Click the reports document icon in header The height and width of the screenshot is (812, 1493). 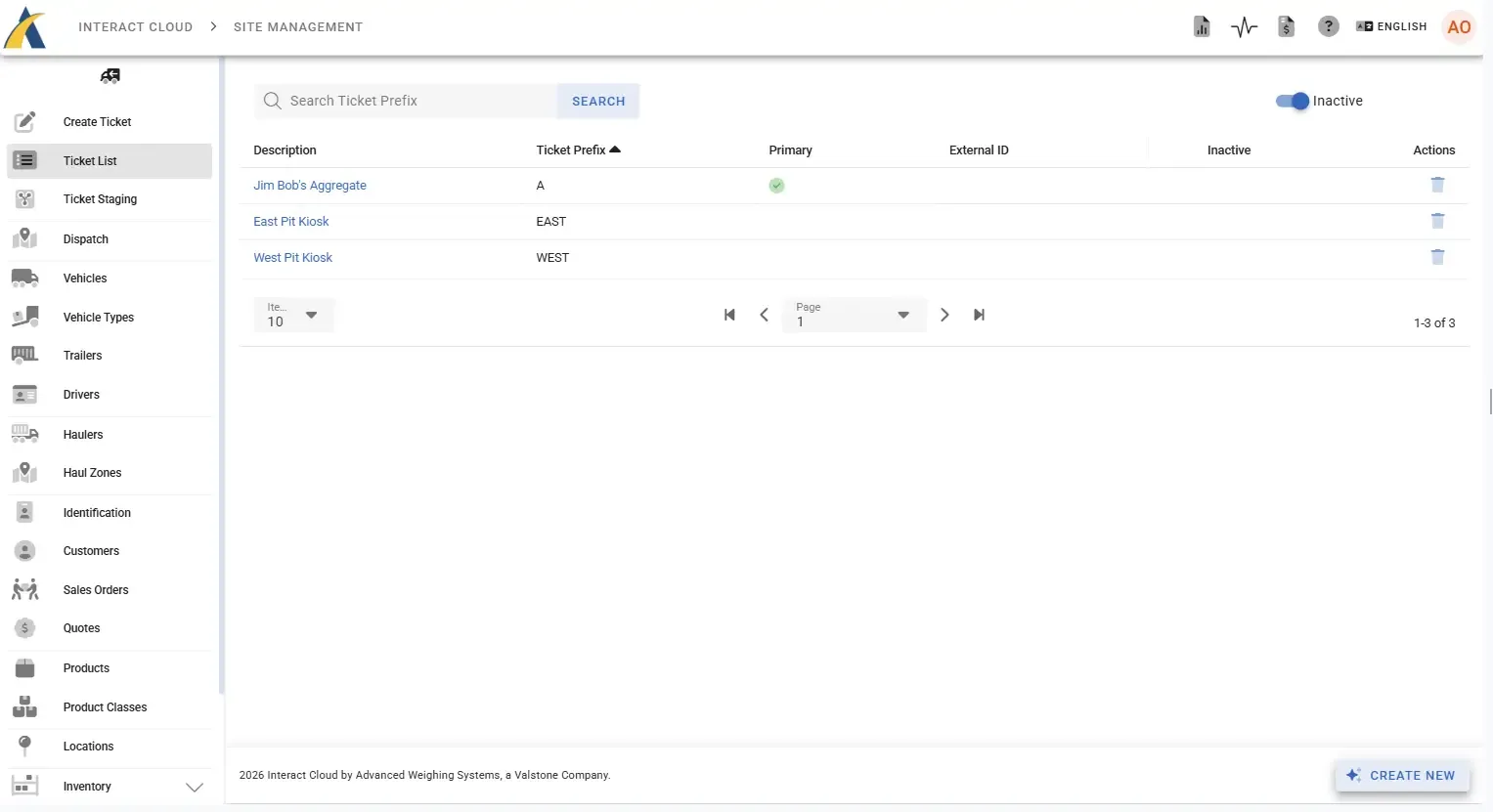coord(1202,27)
